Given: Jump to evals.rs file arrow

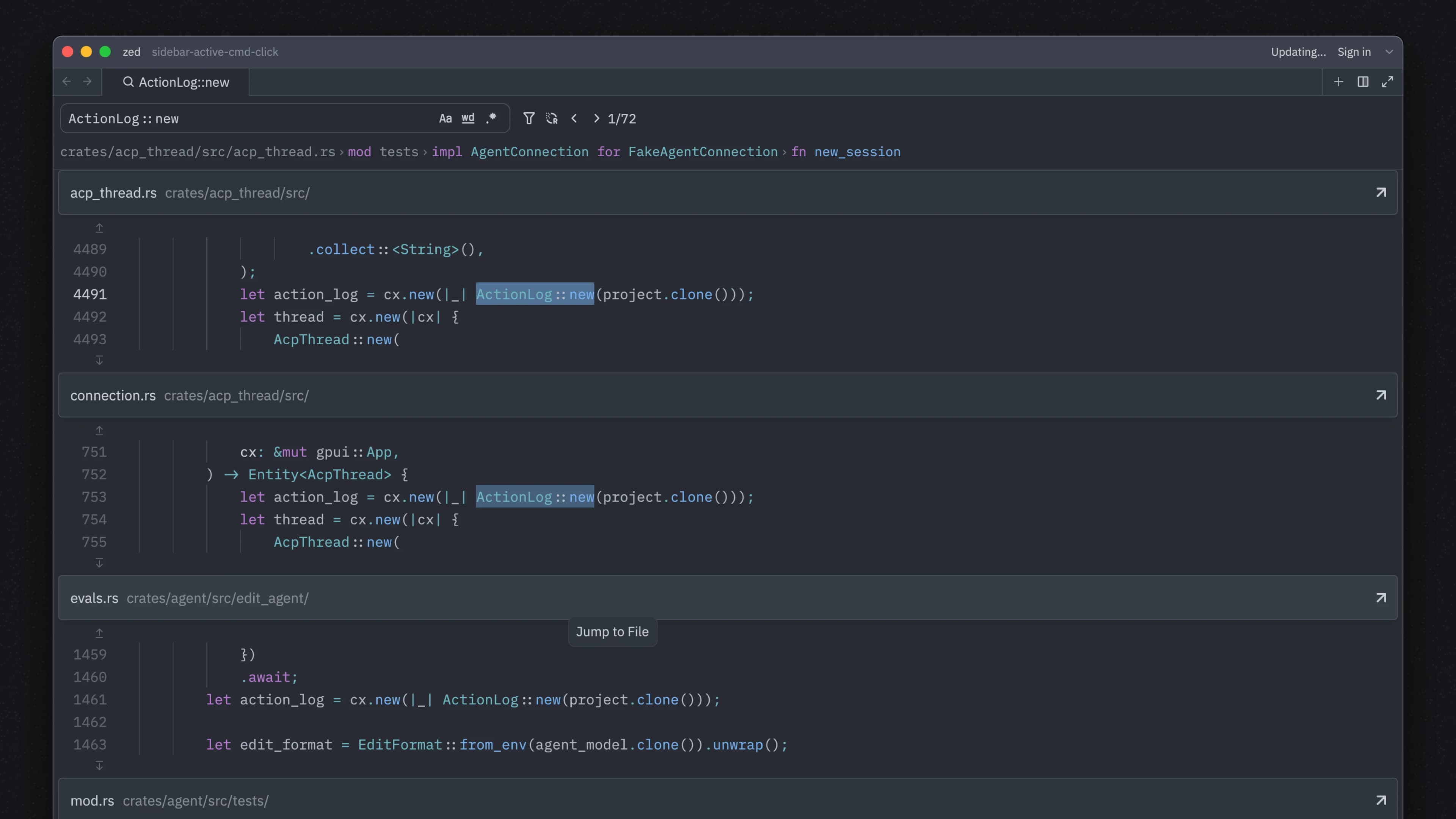Looking at the screenshot, I should tap(1381, 598).
